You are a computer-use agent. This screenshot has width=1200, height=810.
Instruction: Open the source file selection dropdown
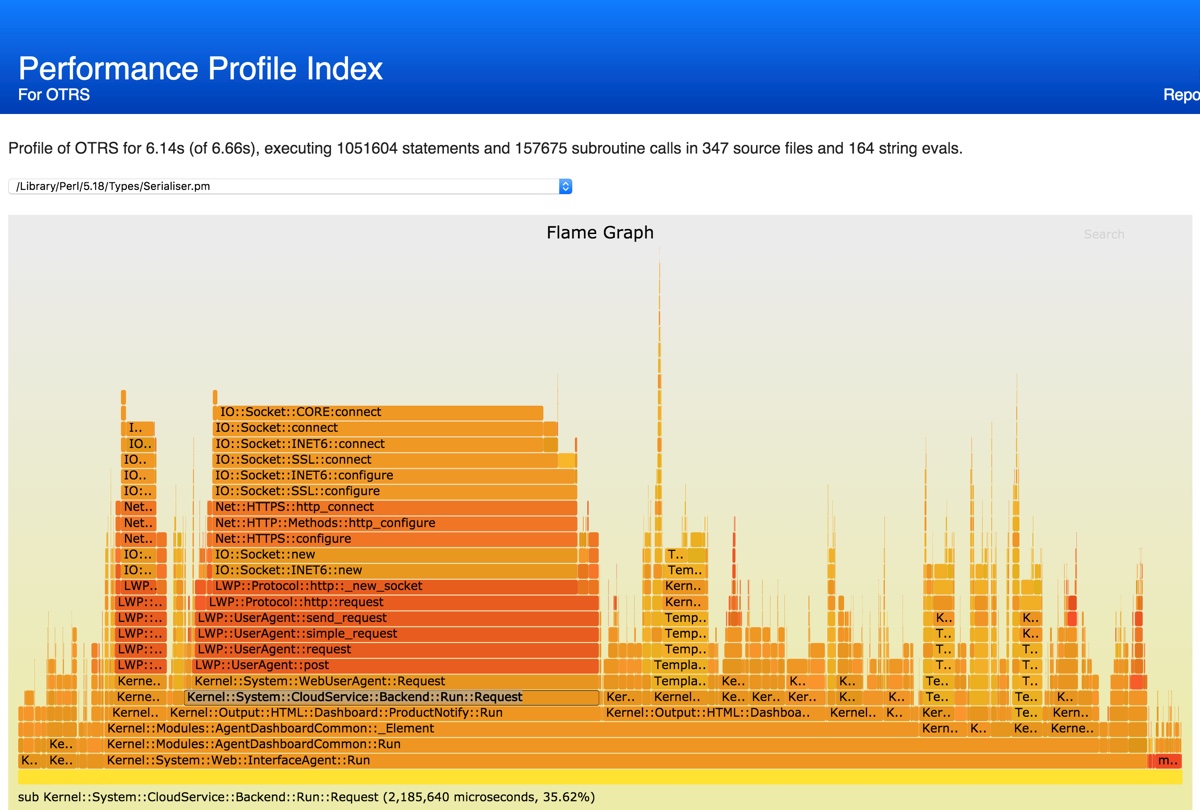[290, 186]
